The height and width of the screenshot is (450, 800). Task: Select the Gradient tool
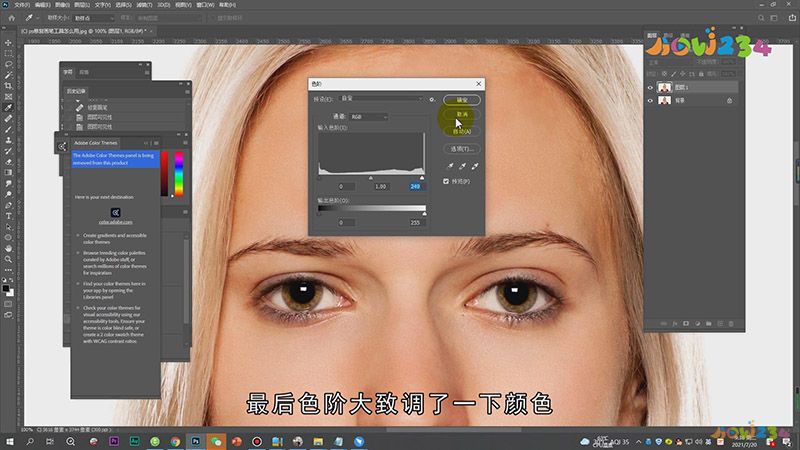point(8,172)
